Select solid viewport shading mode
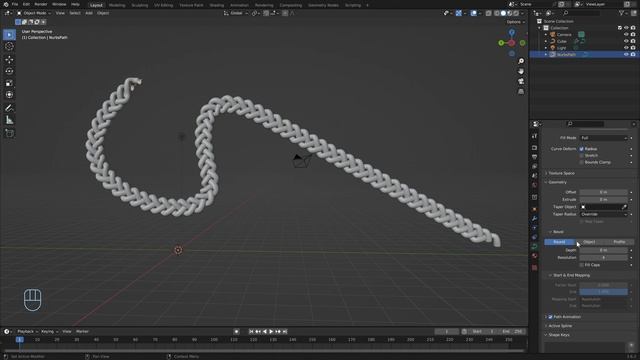Viewport: 640px width, 360px height. coord(503,13)
